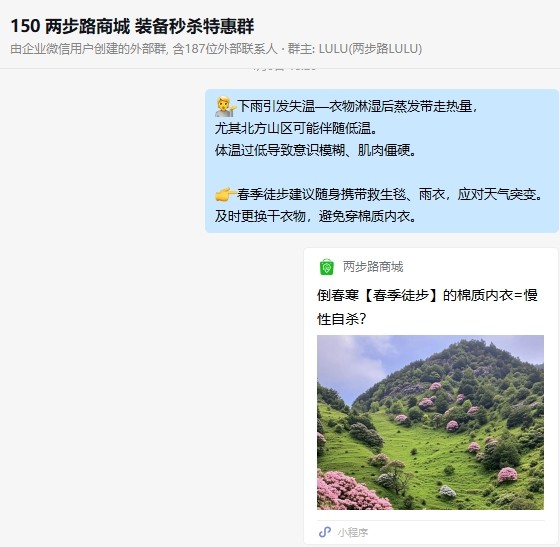This screenshot has height=547, width=560.
Task: Click the line 体温过低导致意识模糊、肌肉僵硬
Action: [x=315, y=151]
